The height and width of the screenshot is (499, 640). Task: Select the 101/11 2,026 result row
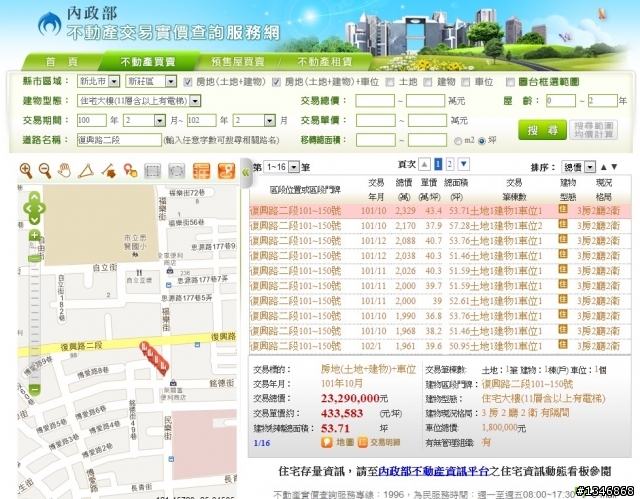[x=440, y=271]
